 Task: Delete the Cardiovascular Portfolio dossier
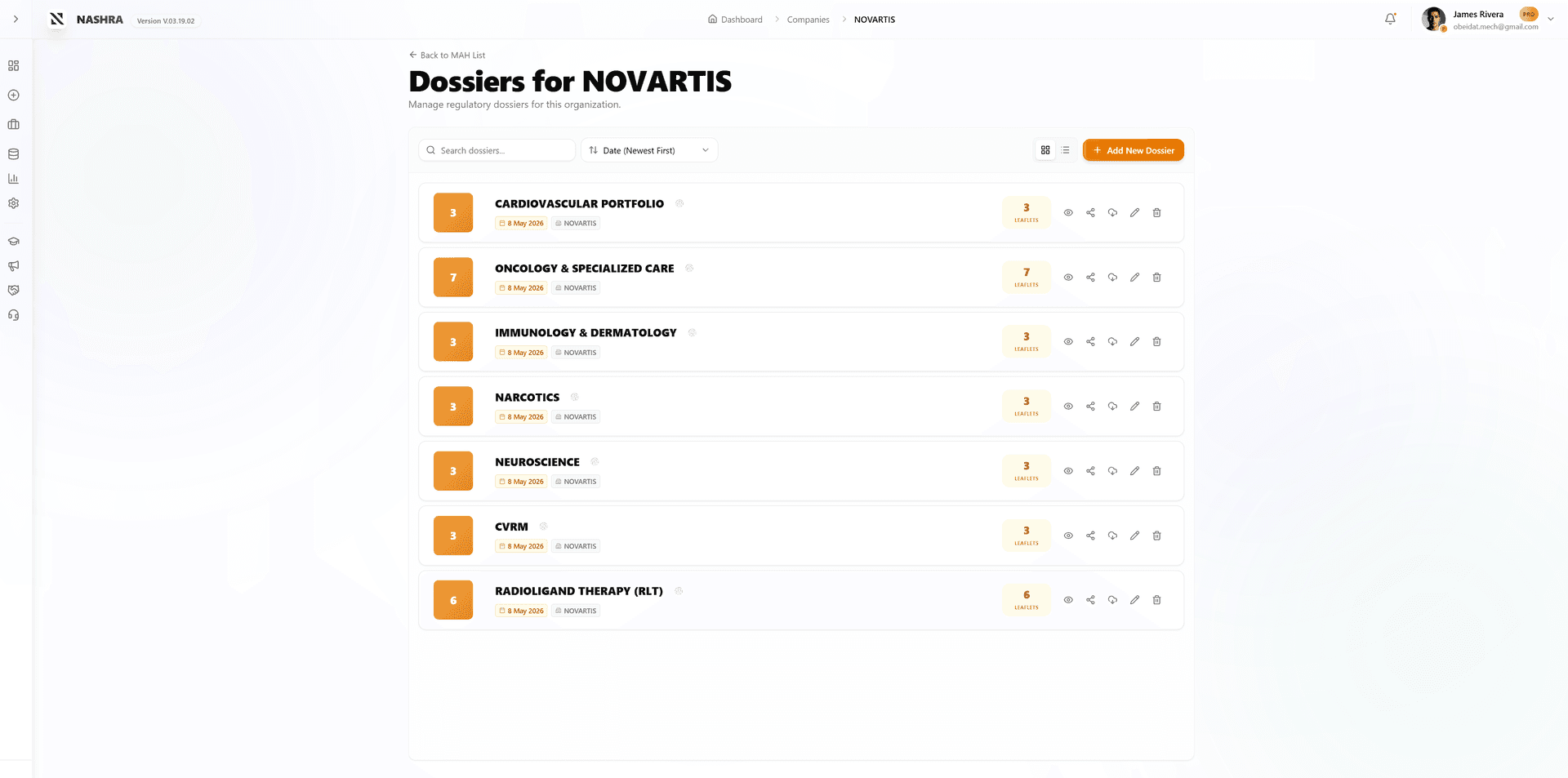coord(1156,212)
